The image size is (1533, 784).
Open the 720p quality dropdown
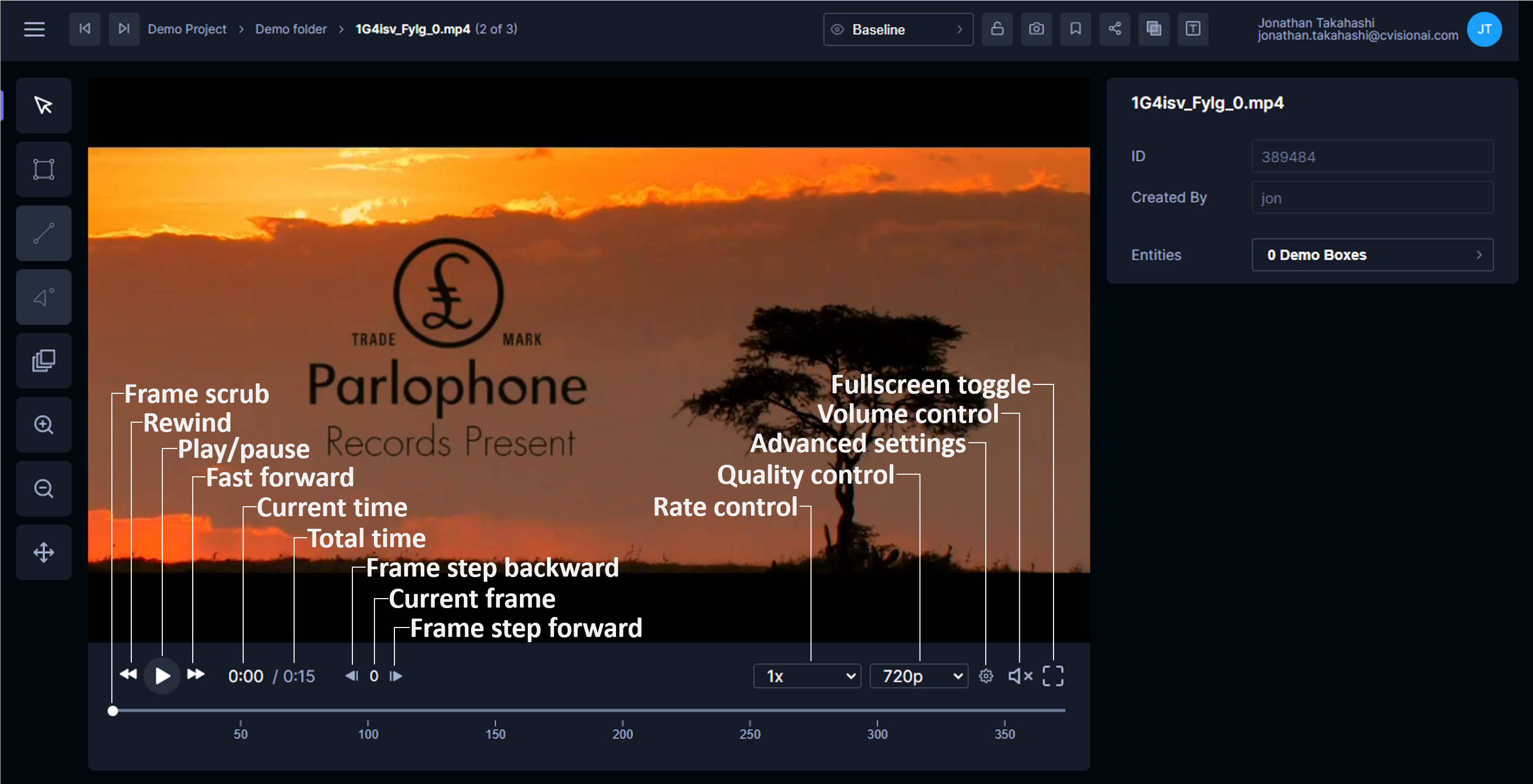coord(918,676)
